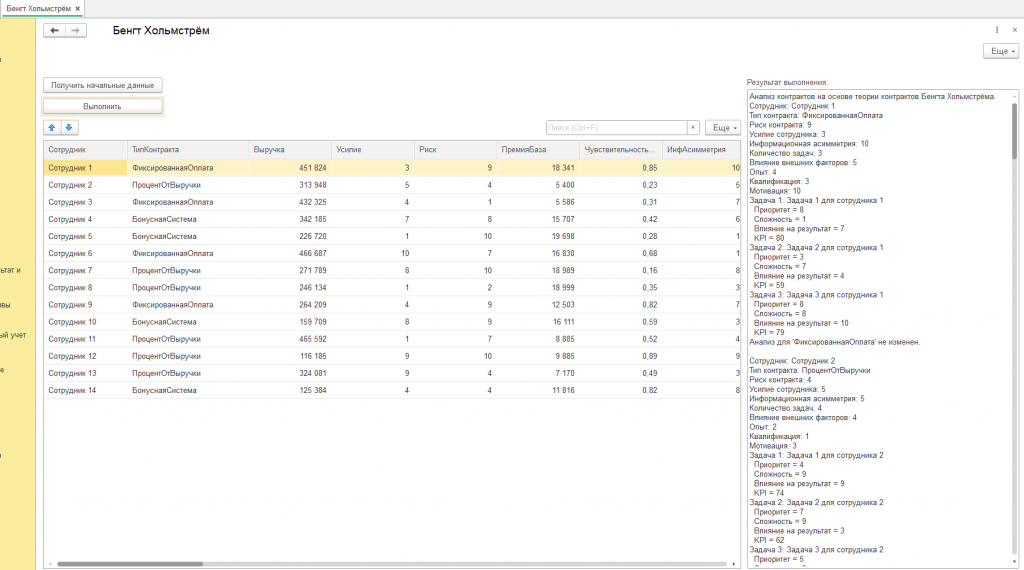Move row up with blue up arrow
This screenshot has height=570, width=1024.
[52, 127]
